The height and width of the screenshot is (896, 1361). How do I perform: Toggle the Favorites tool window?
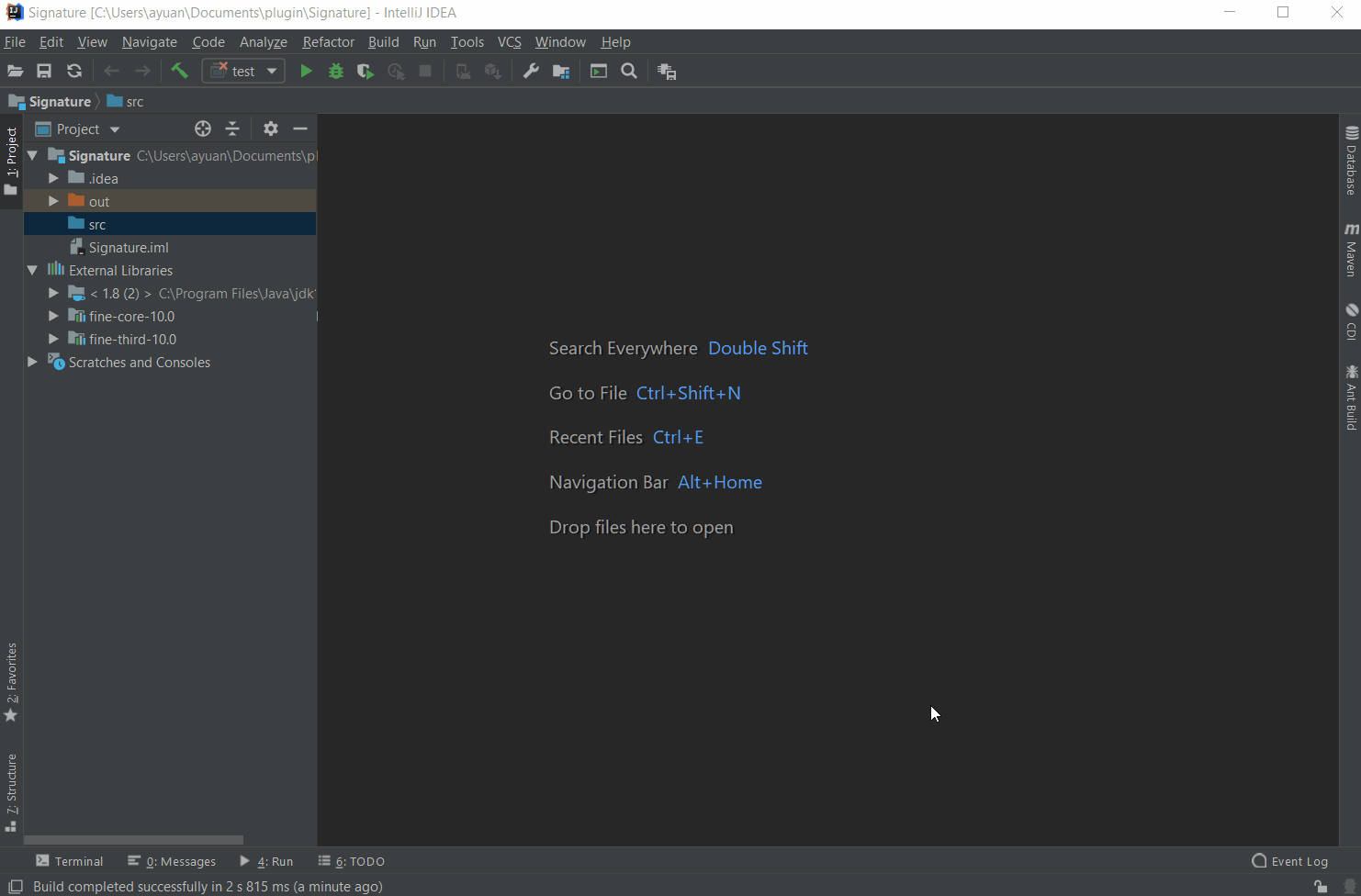[x=11, y=681]
